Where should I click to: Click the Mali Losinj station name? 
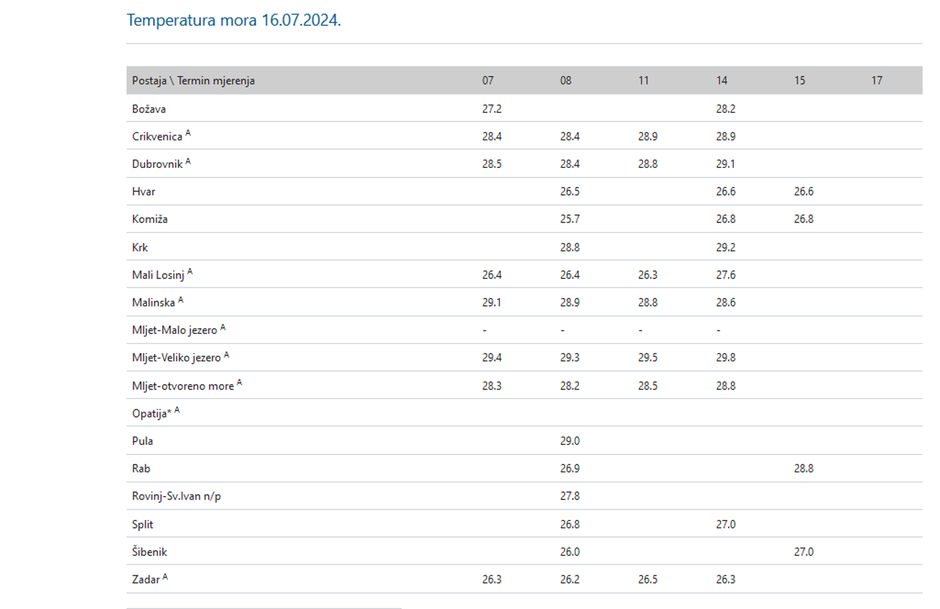tap(158, 275)
